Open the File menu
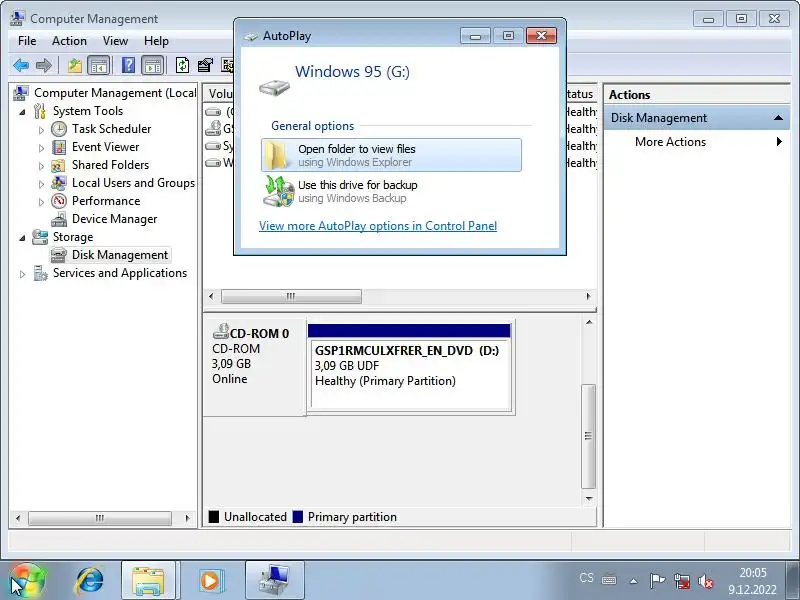Screen dimensions: 800x600 click(27, 41)
